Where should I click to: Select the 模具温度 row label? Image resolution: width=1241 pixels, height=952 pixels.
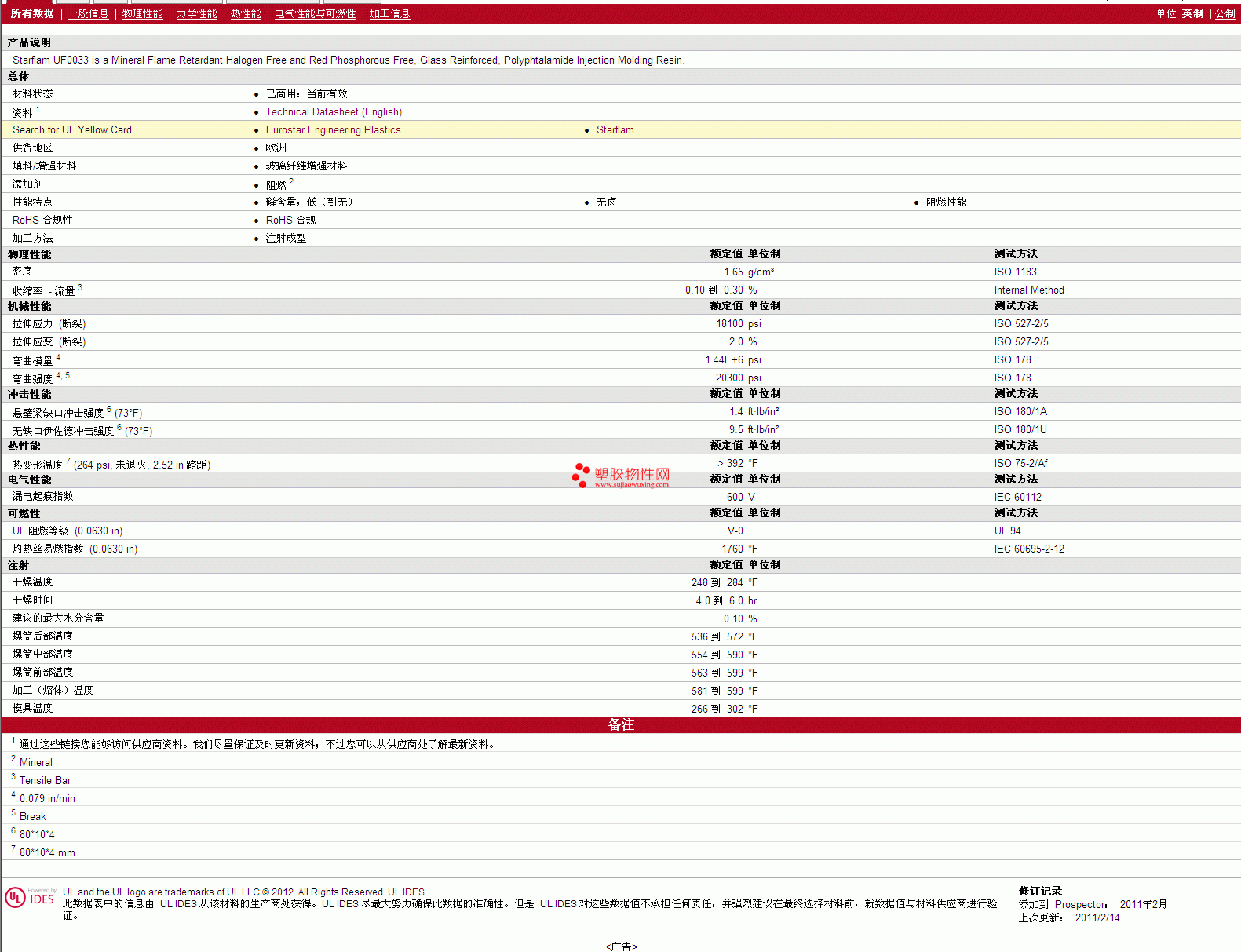click(x=32, y=709)
